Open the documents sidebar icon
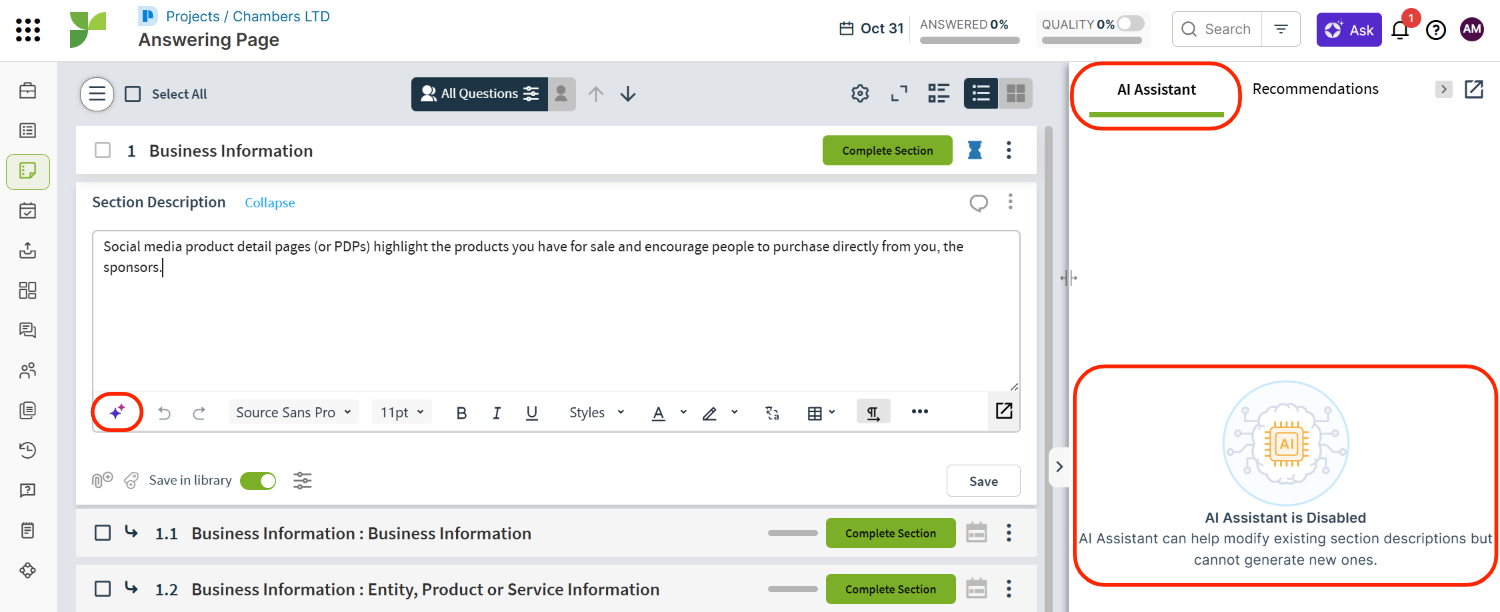Screen dimensions: 1500x612 (28, 410)
